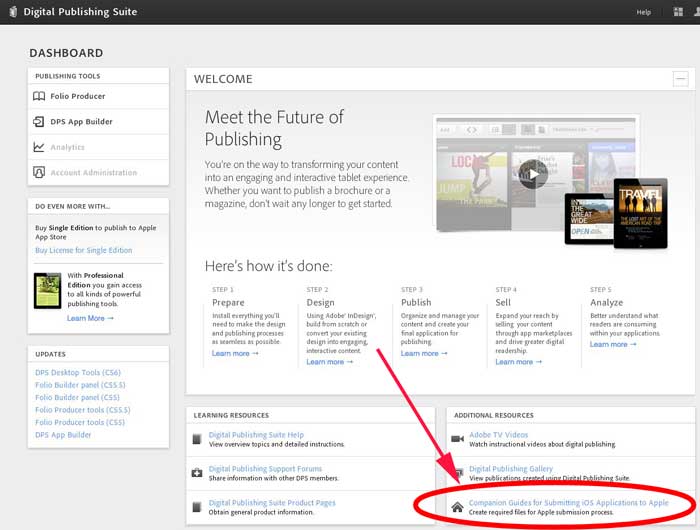Click the Adobe TV Videos camera icon
The width and height of the screenshot is (700, 530).
[458, 438]
